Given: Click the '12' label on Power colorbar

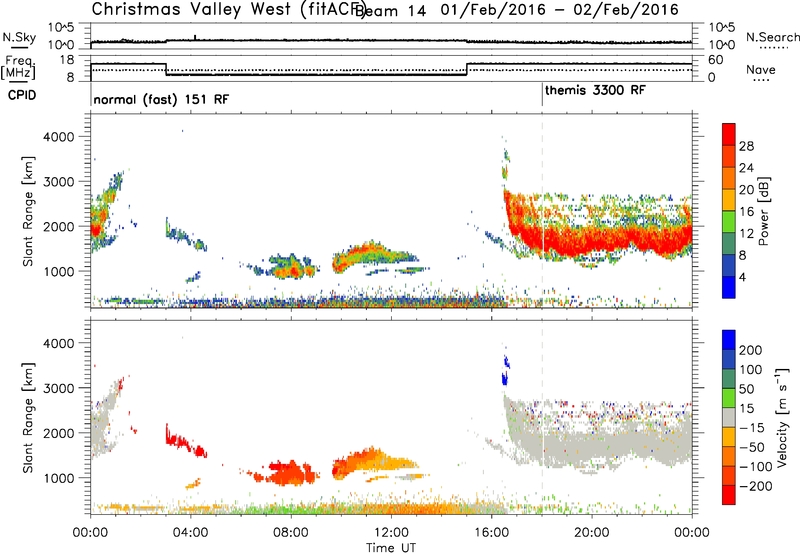Looking at the screenshot, I should [746, 234].
